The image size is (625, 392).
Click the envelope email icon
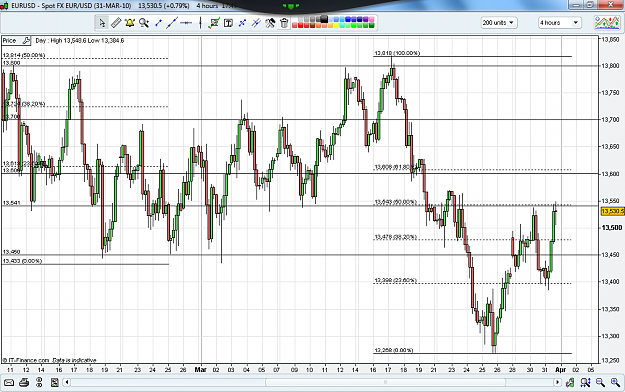9,382
